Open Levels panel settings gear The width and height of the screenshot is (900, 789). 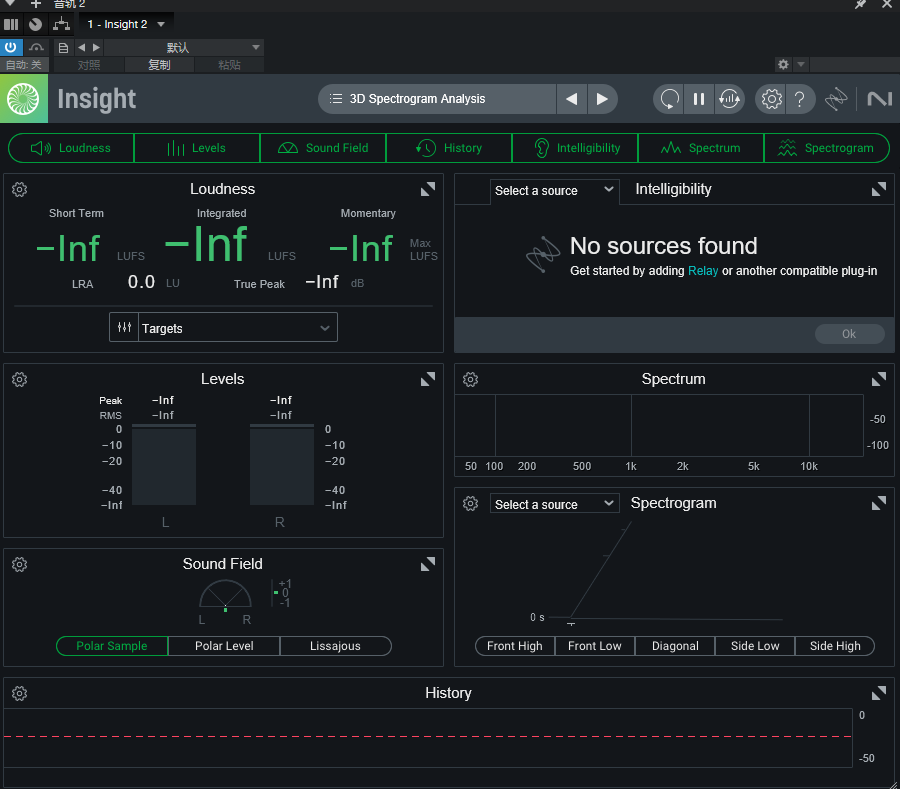pyautogui.click(x=20, y=379)
